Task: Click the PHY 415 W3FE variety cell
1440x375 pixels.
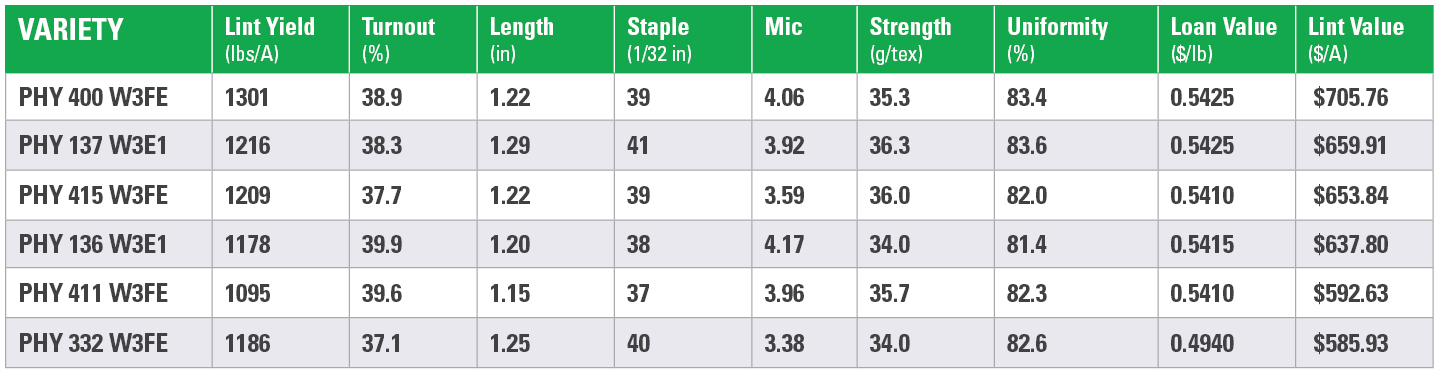Action: pos(93,195)
